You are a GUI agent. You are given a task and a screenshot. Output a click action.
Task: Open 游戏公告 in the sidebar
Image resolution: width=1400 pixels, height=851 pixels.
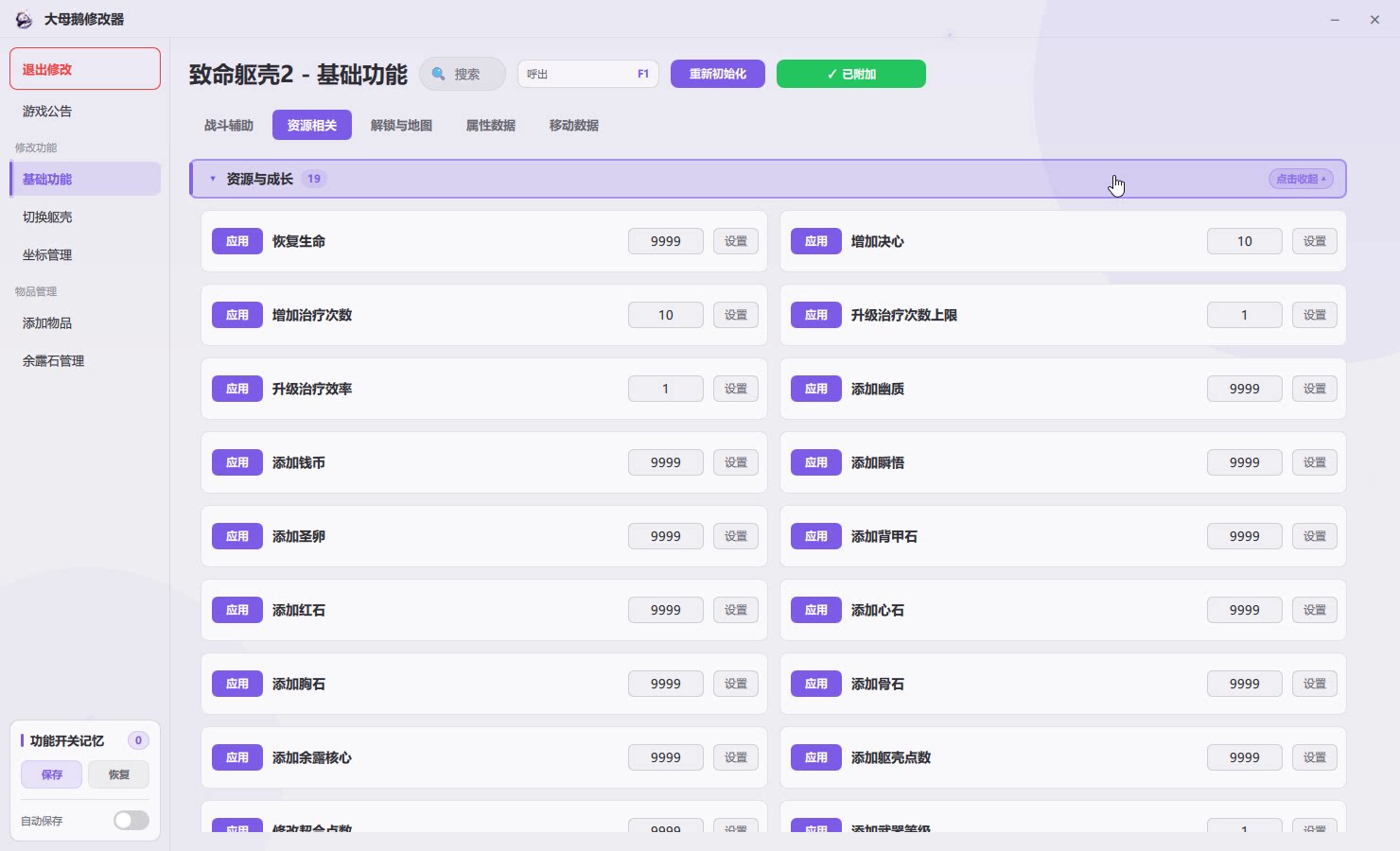pyautogui.click(x=85, y=111)
